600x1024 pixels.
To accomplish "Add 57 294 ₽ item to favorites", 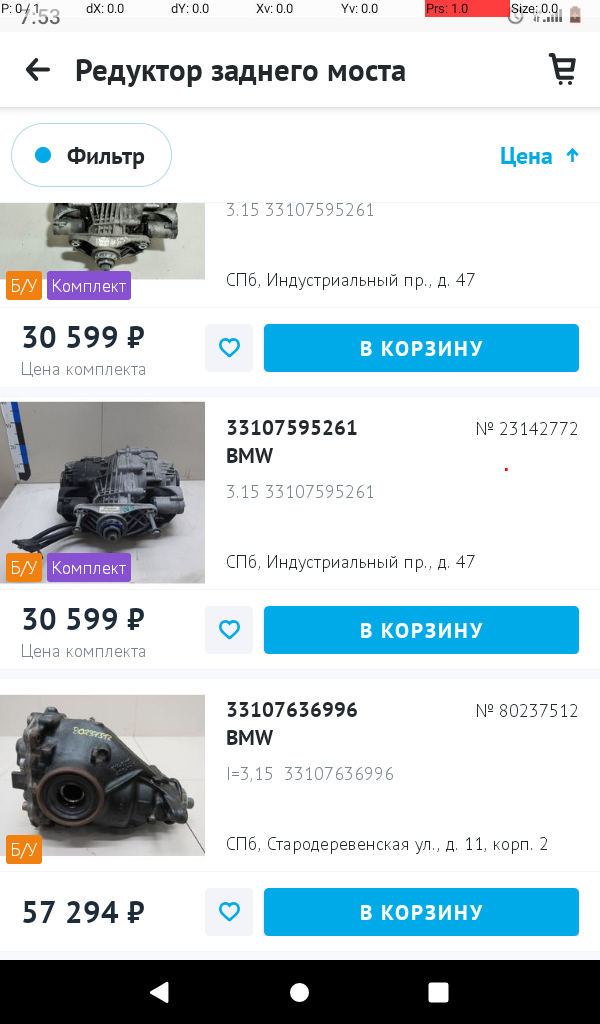I will click(x=229, y=912).
